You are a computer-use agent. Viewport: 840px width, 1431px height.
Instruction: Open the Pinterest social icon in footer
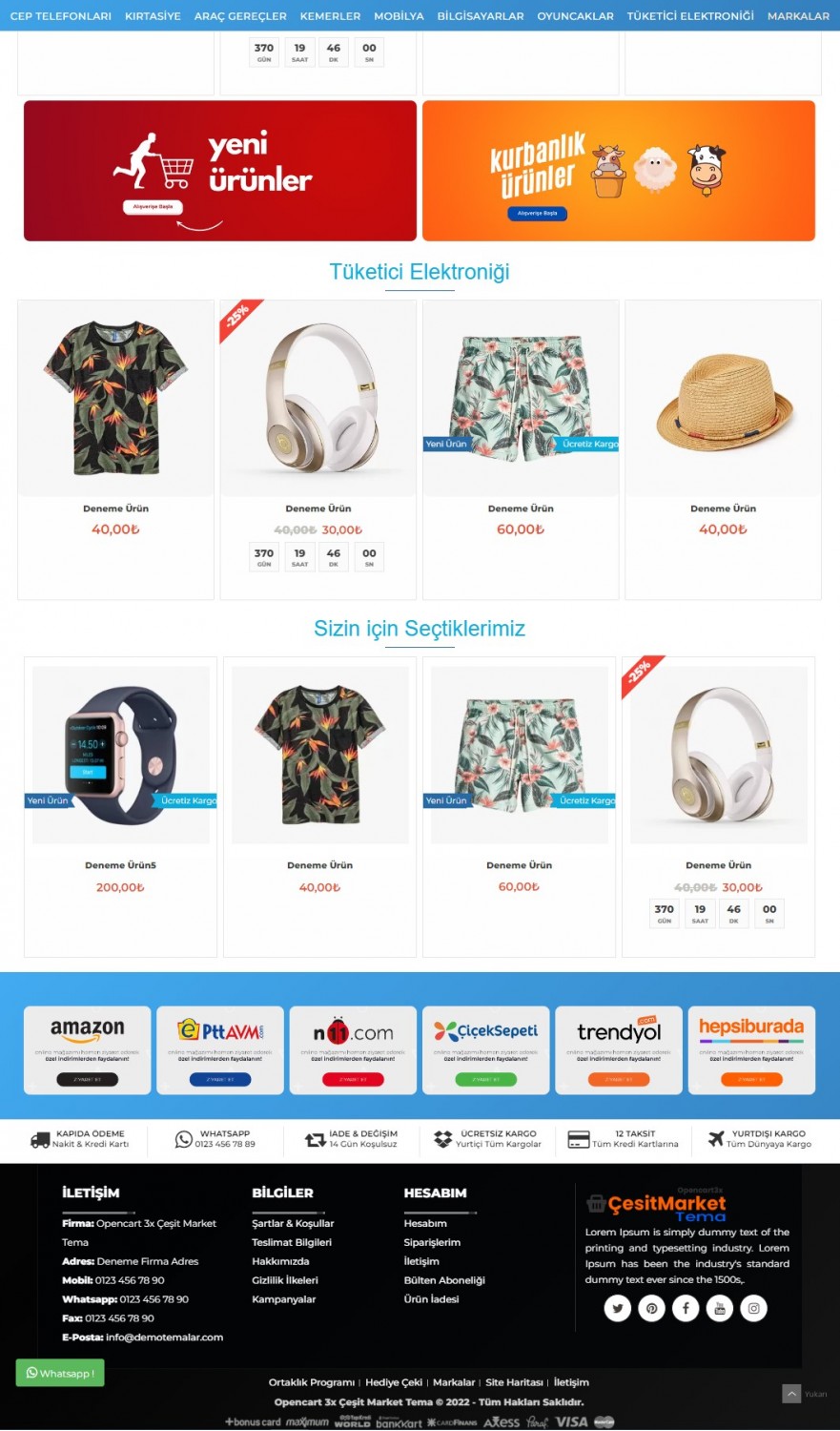(651, 1308)
